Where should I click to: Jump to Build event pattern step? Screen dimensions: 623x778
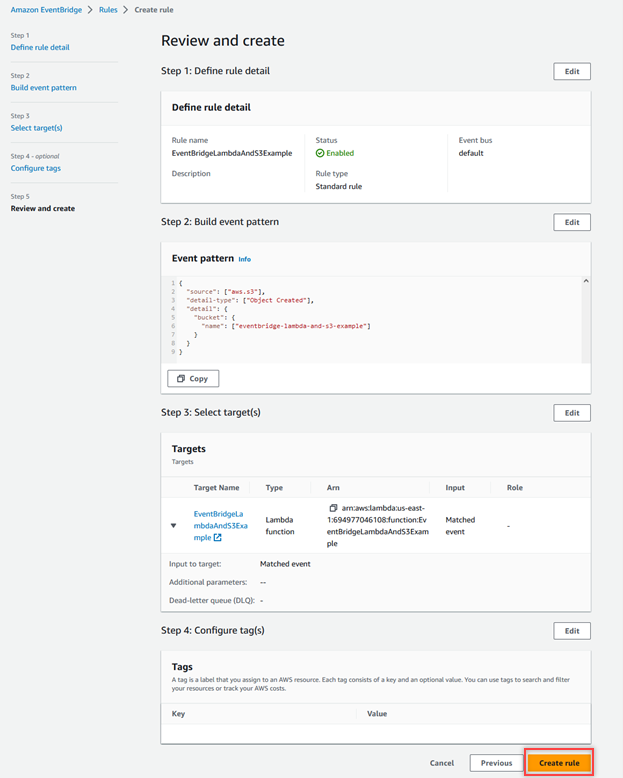coord(44,87)
